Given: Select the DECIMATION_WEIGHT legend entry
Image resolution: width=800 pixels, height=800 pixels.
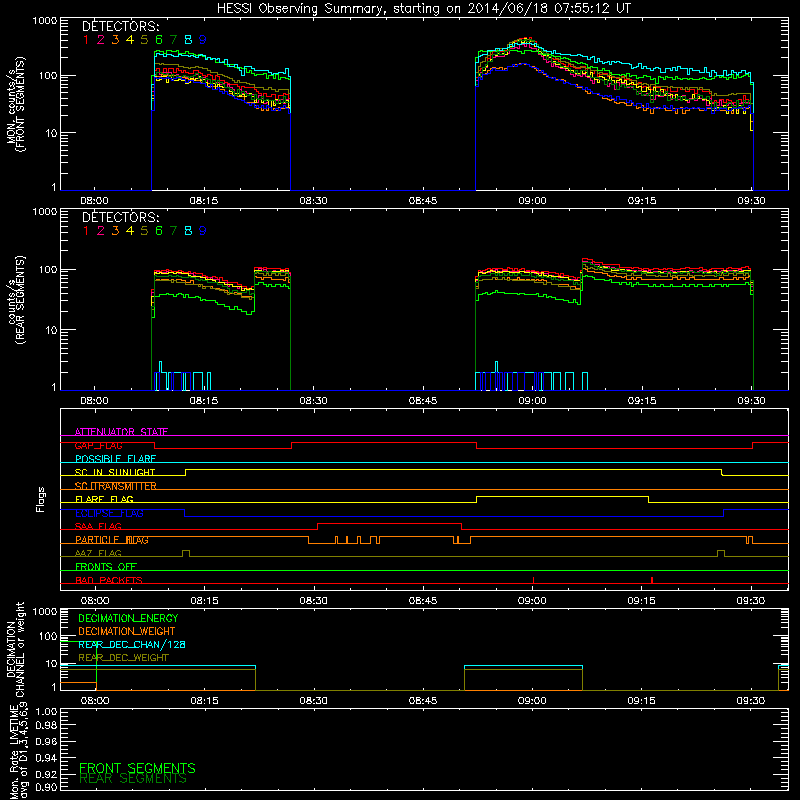Looking at the screenshot, I should click(x=127, y=632).
